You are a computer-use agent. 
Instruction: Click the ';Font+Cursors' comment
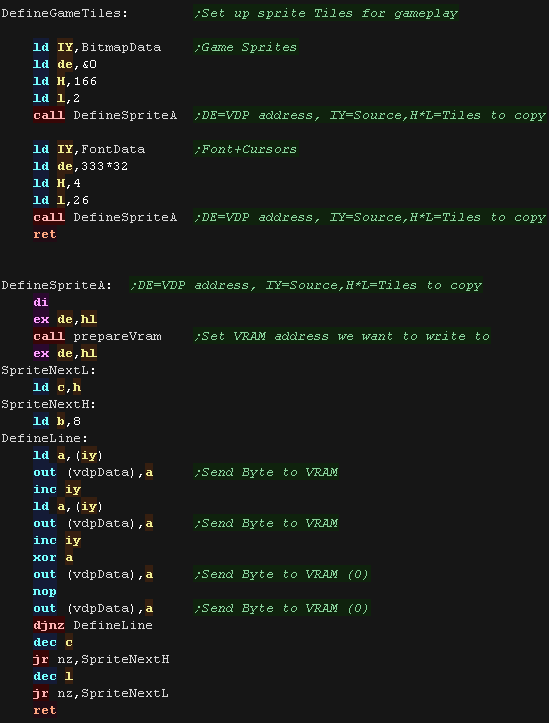246,149
